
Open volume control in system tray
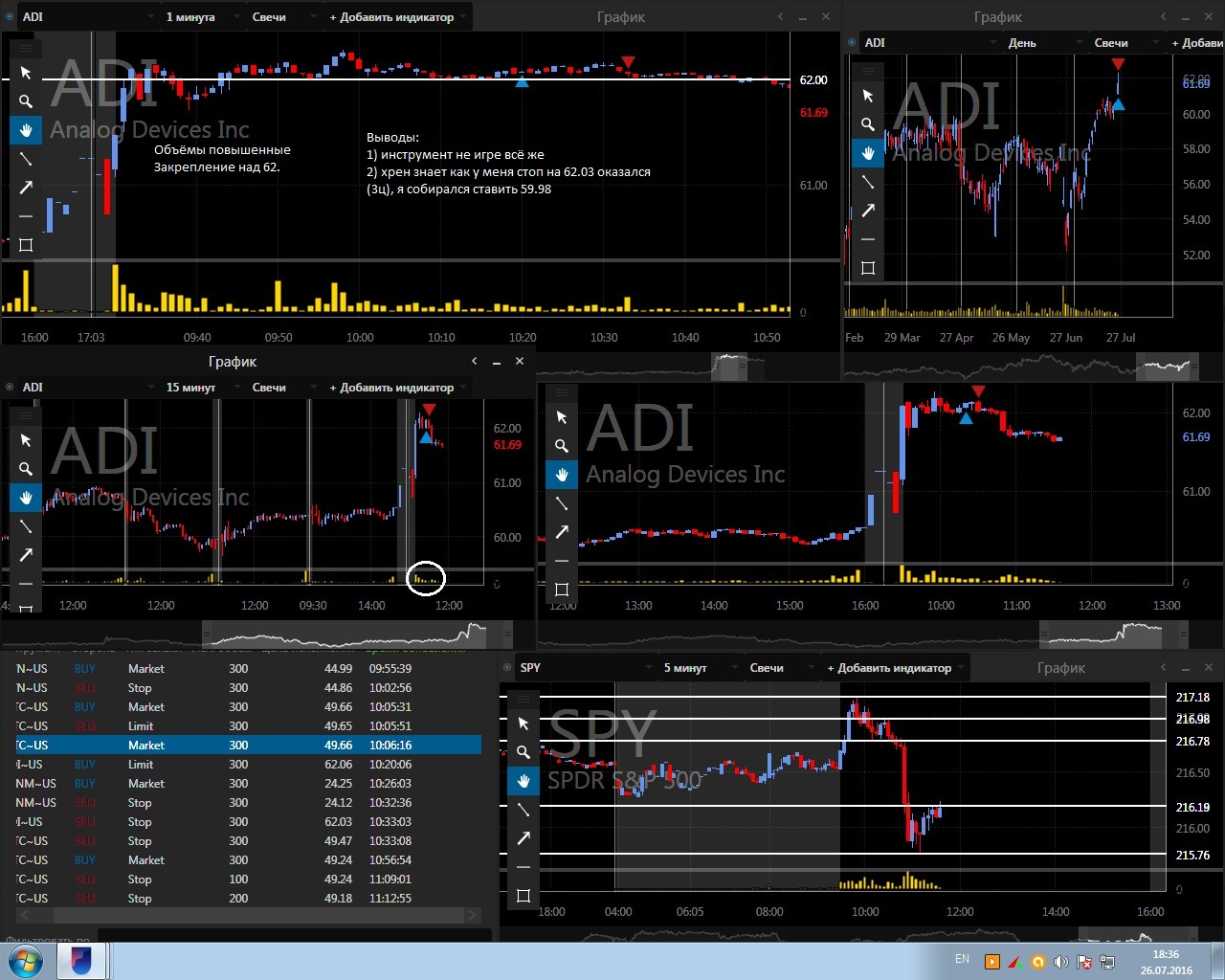1060,962
